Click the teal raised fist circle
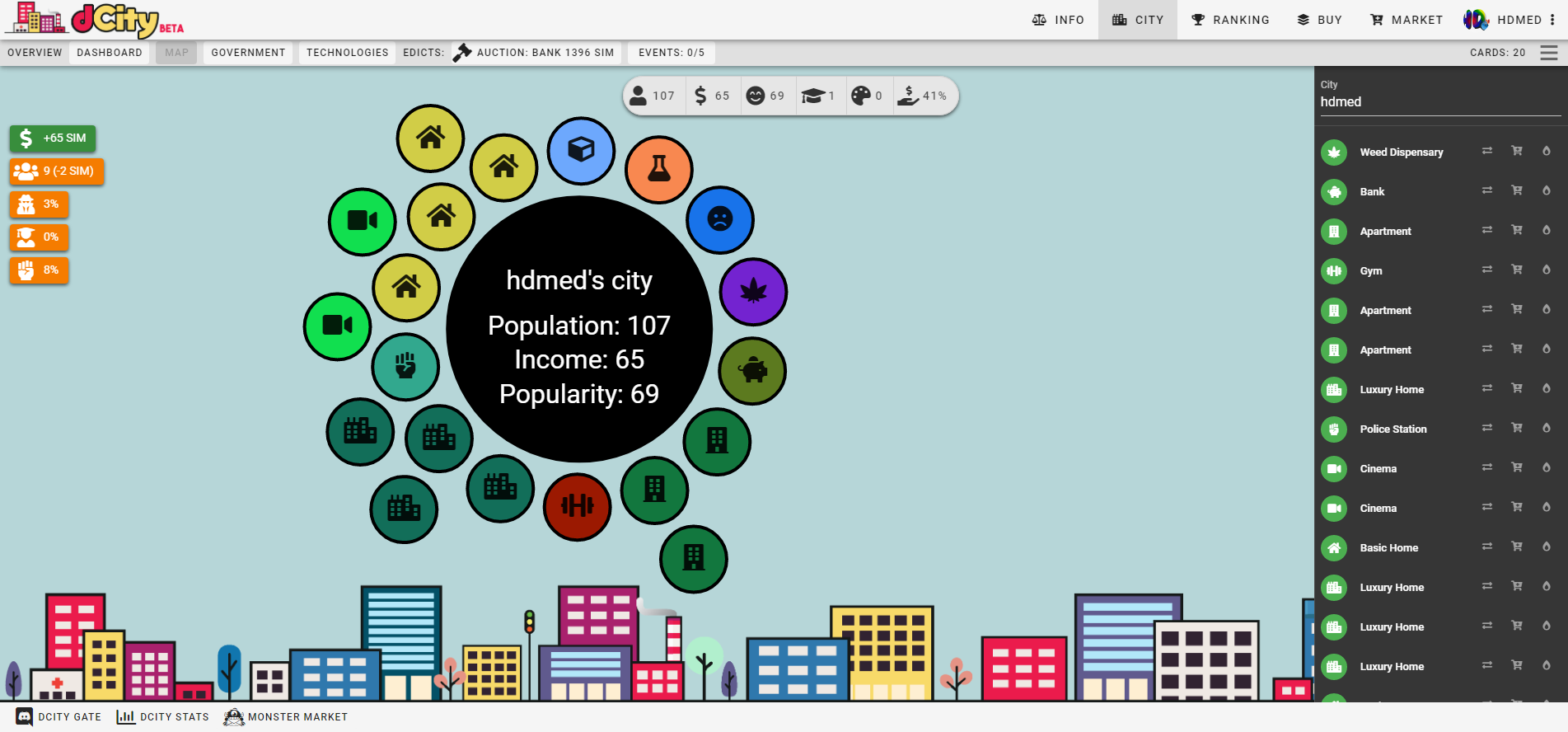The width and height of the screenshot is (1568, 732). coord(405,366)
